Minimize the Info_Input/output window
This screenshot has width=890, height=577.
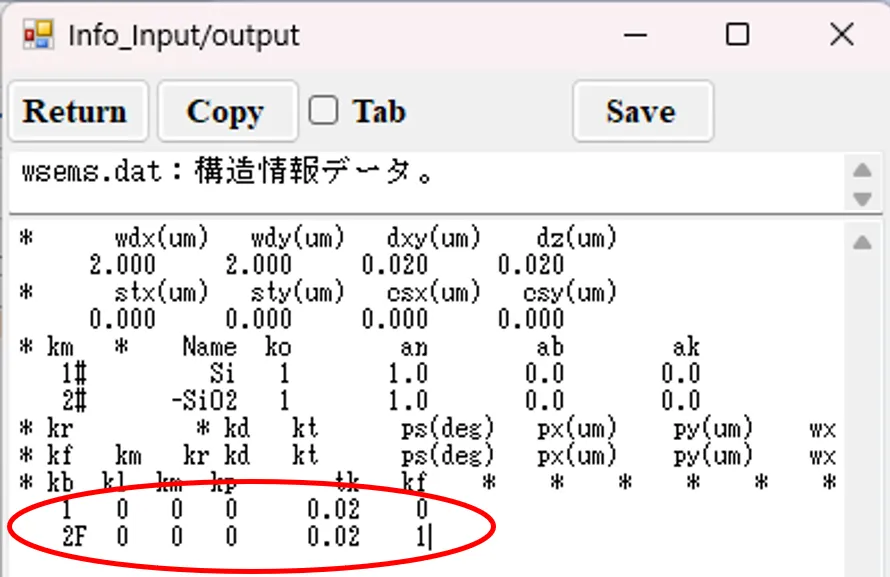635,35
